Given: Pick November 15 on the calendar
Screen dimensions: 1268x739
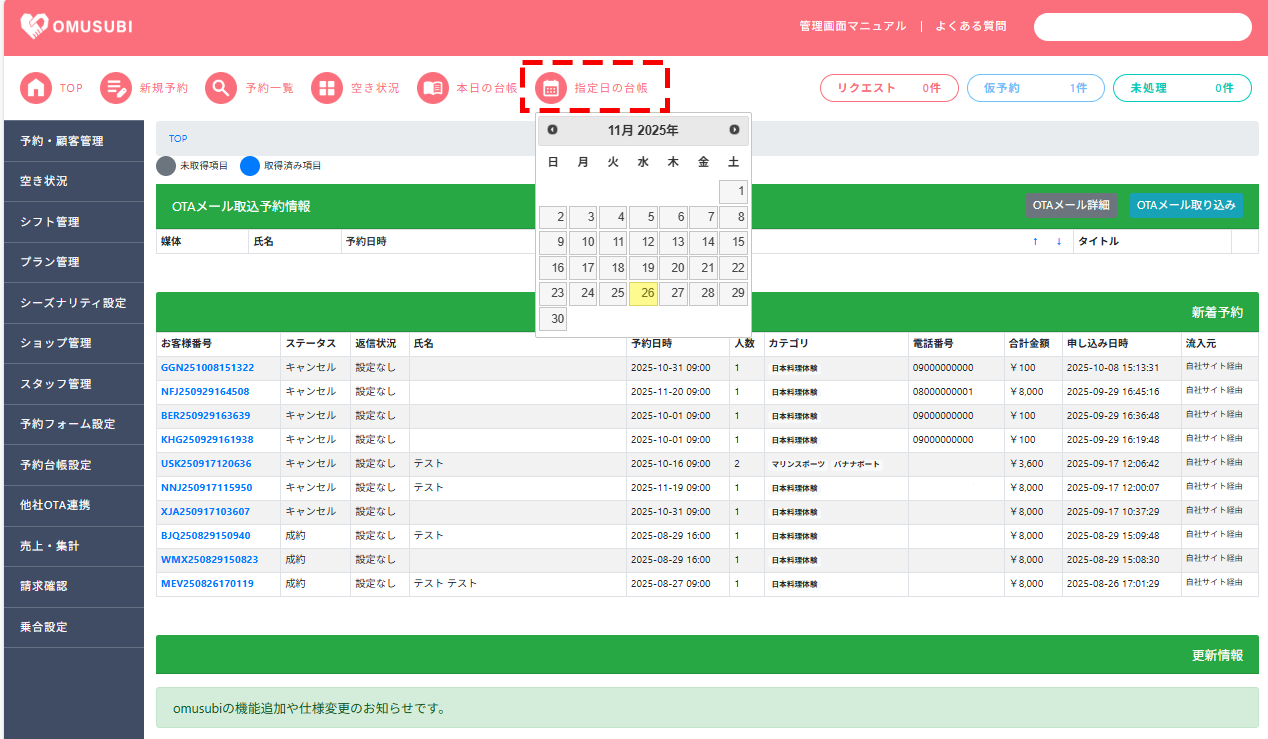Looking at the screenshot, I should (733, 242).
